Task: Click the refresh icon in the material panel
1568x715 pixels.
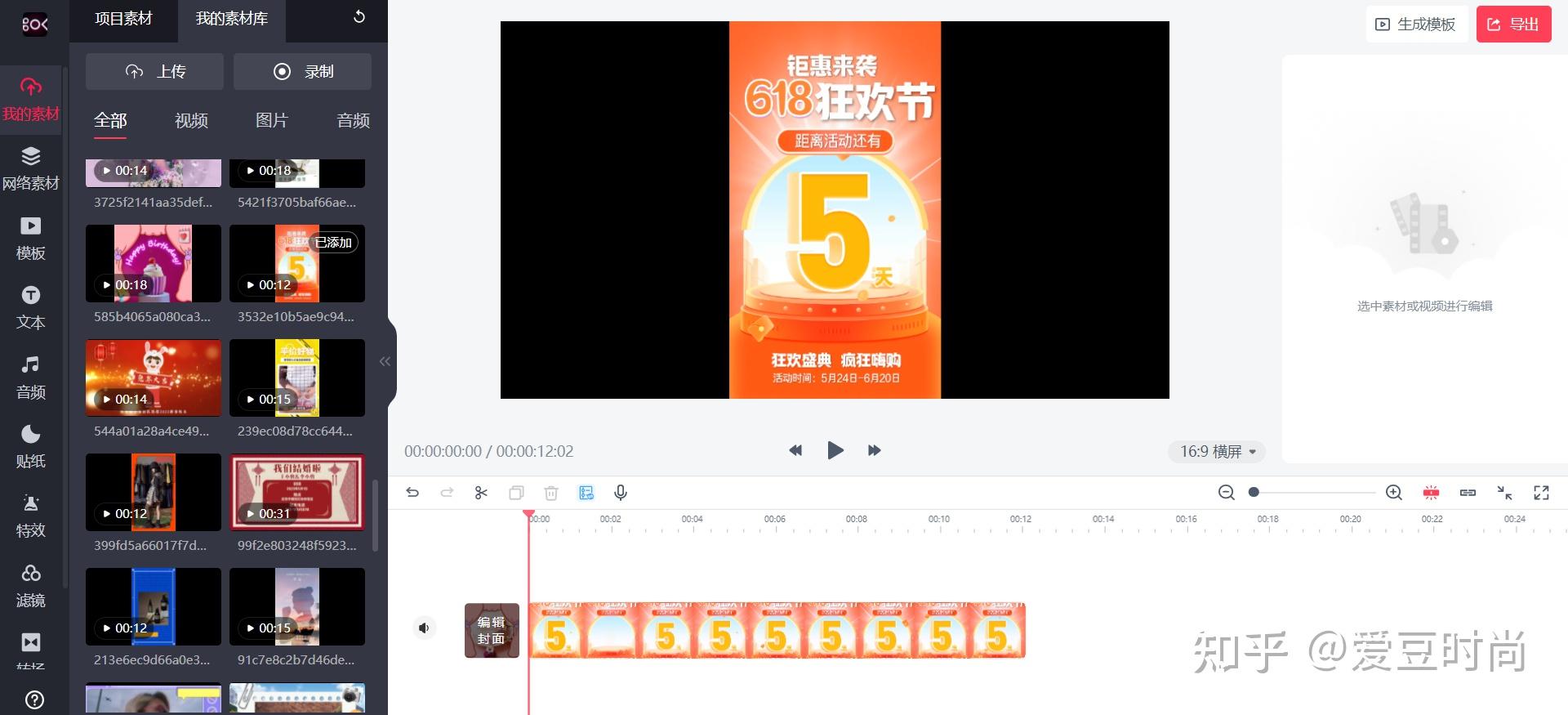Action: coord(359,17)
